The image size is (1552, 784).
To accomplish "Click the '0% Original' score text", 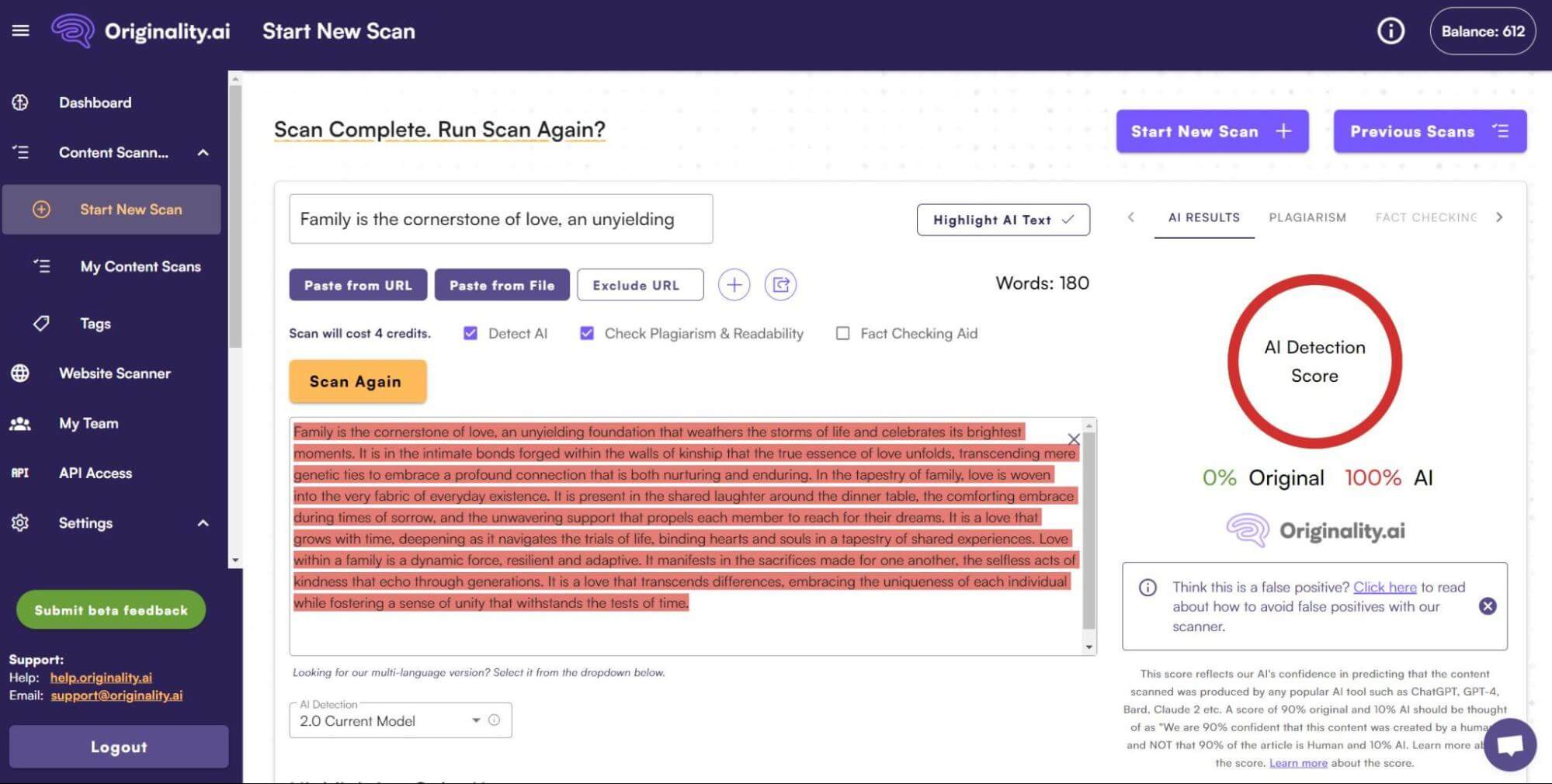I will click(x=1263, y=477).
